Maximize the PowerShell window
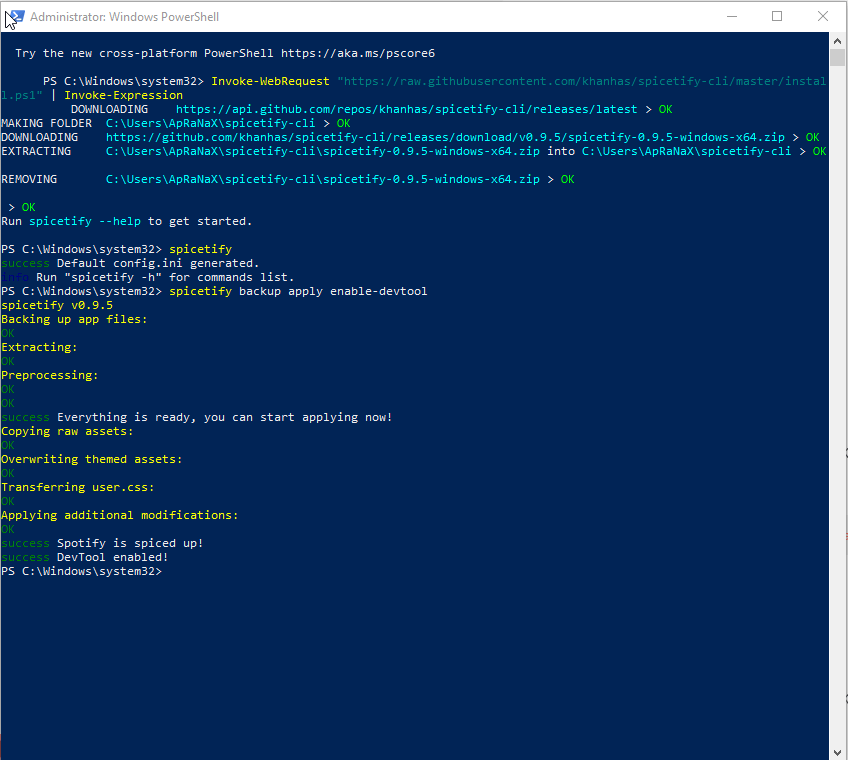This screenshot has height=760, width=848. pyautogui.click(x=777, y=17)
